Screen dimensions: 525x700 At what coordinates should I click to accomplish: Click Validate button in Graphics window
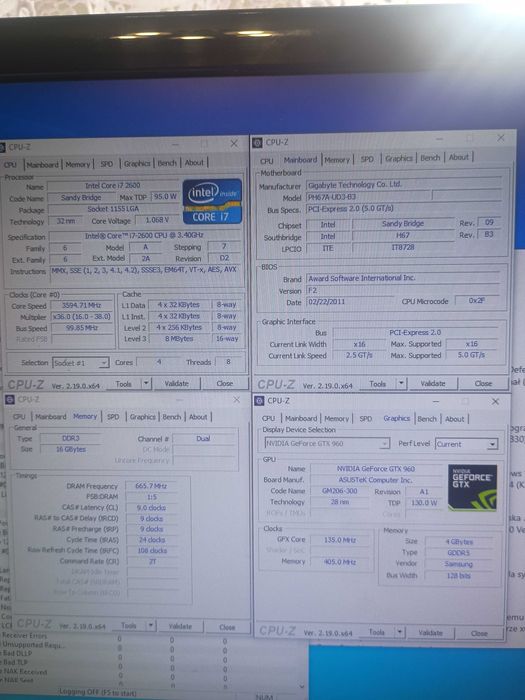(x=430, y=633)
